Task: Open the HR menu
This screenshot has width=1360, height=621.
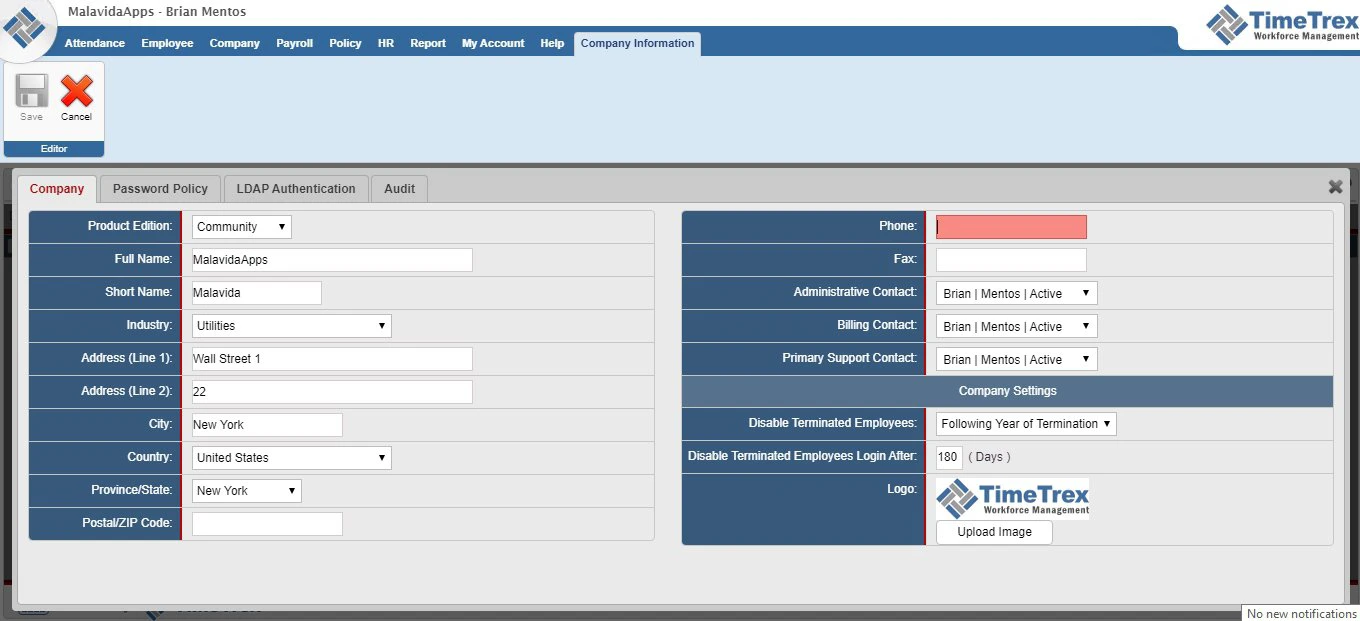Action: (x=386, y=43)
